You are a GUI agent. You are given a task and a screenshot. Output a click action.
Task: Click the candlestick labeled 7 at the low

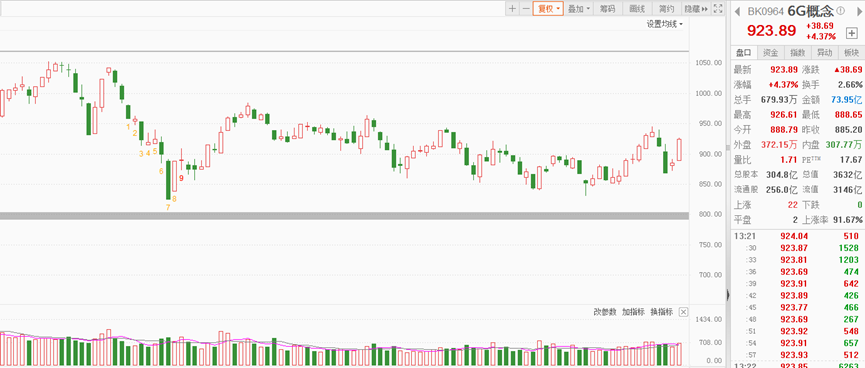coord(168,179)
